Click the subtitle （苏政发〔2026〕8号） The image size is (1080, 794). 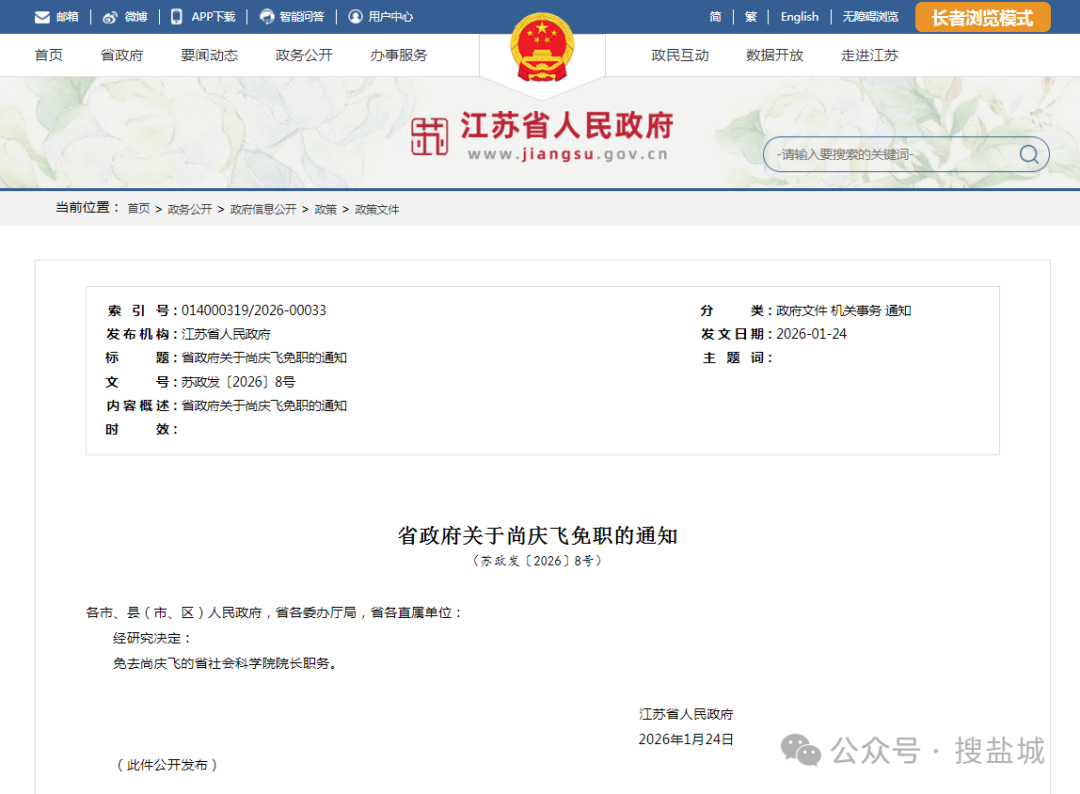pyautogui.click(x=538, y=561)
